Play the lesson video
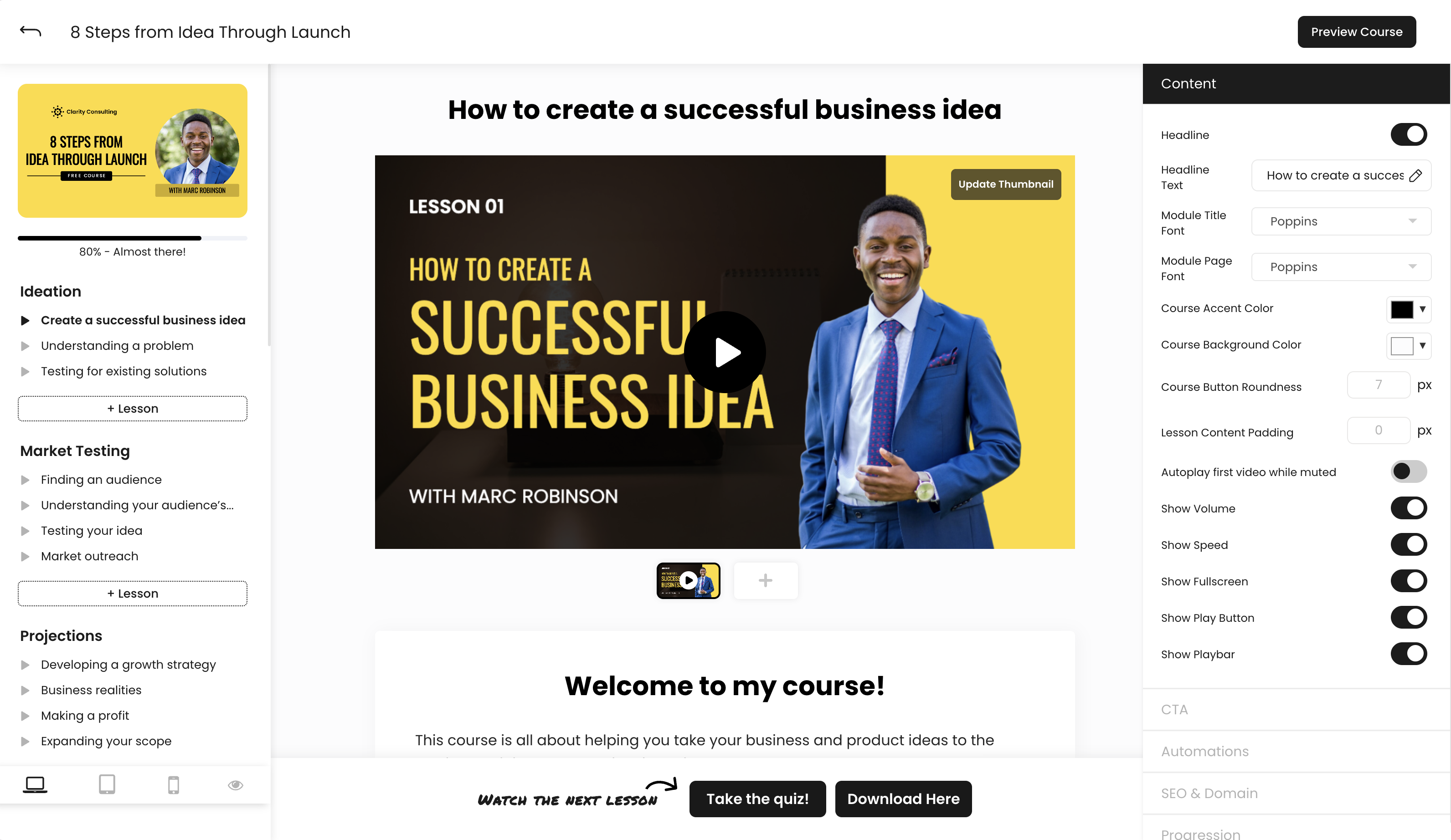The image size is (1451, 840). point(724,352)
